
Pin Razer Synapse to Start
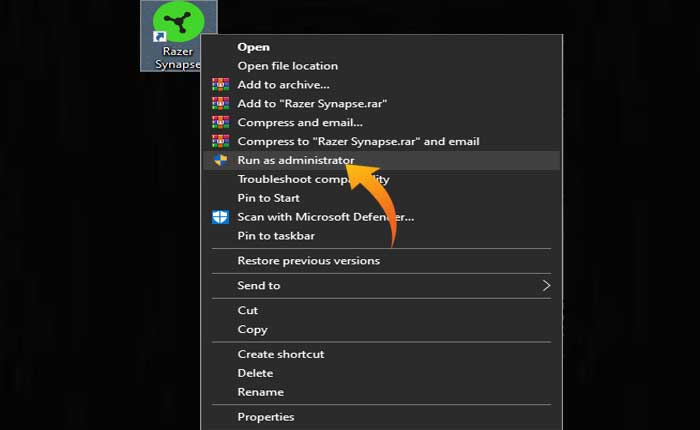point(268,198)
